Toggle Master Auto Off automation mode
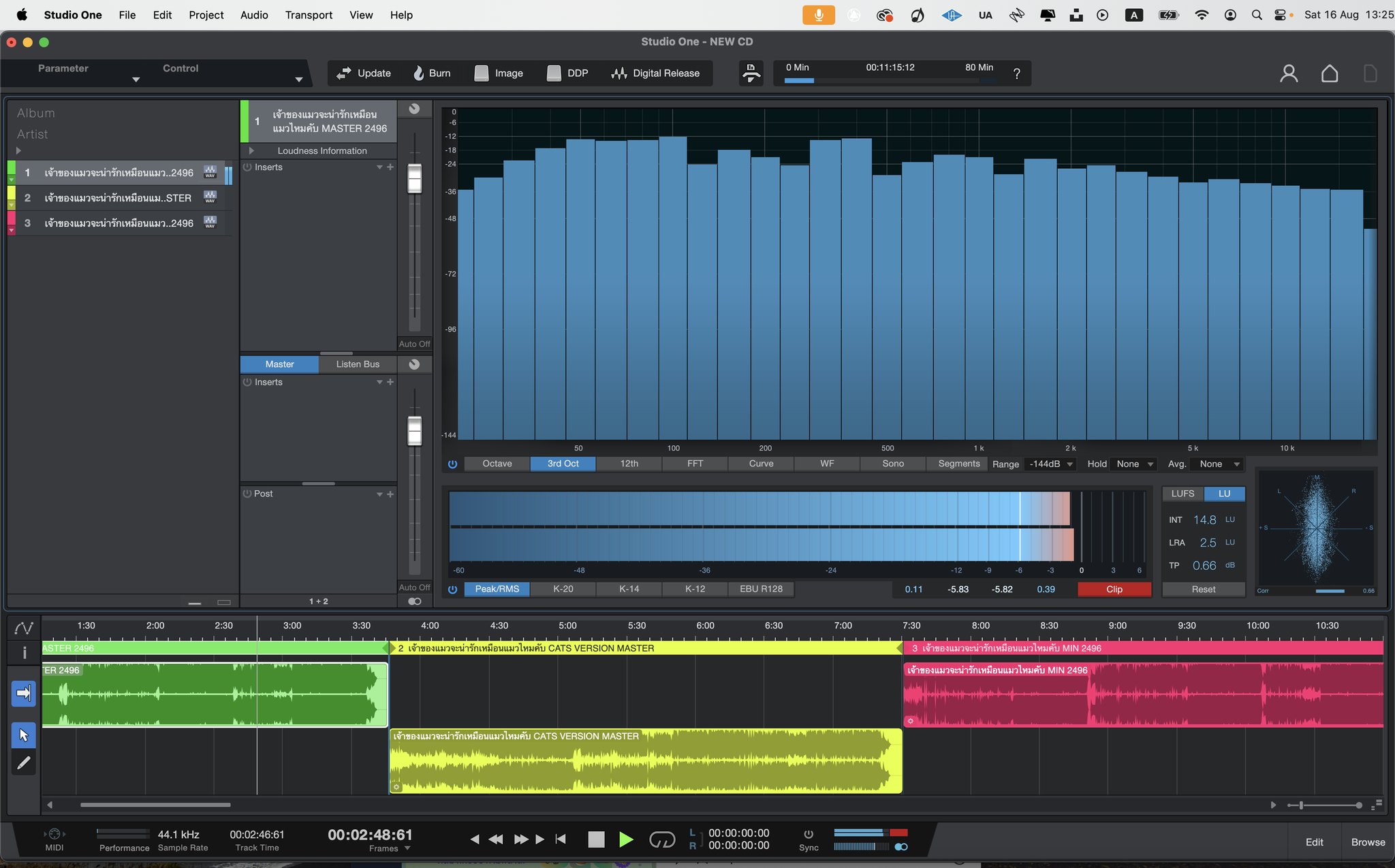 click(414, 588)
